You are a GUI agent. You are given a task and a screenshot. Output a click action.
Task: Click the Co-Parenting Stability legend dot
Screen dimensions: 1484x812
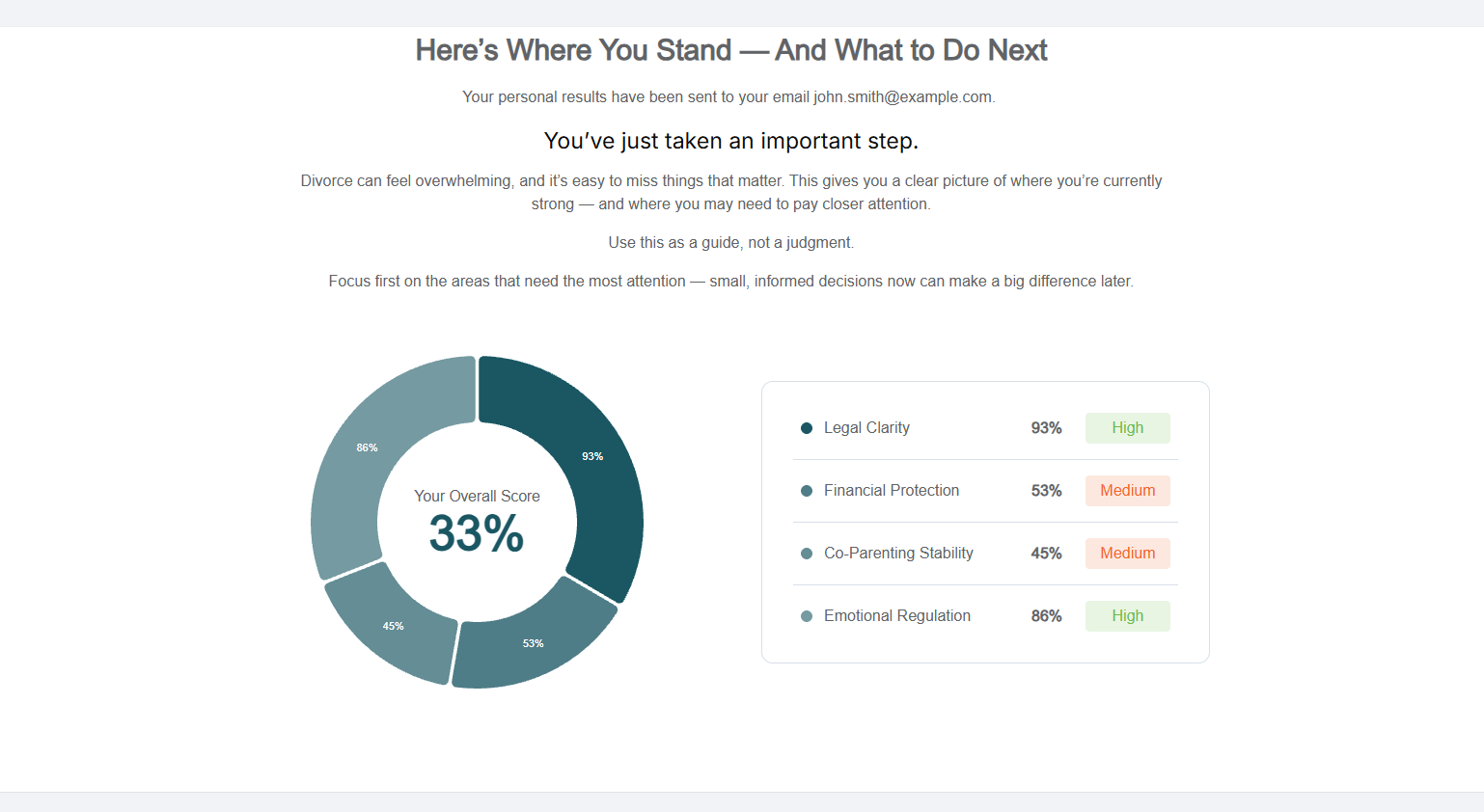(x=807, y=554)
